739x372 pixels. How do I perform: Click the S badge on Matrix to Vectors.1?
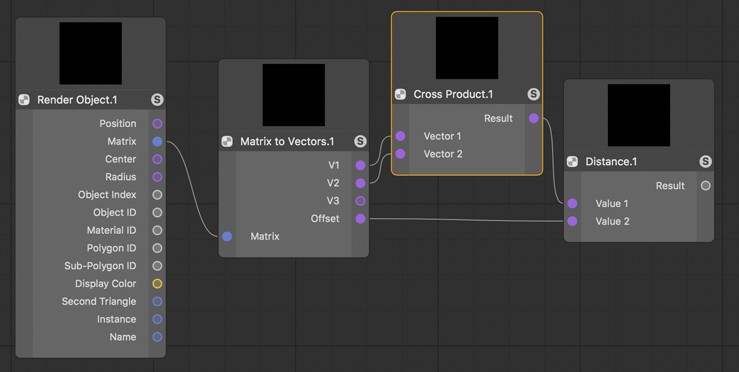coord(360,141)
